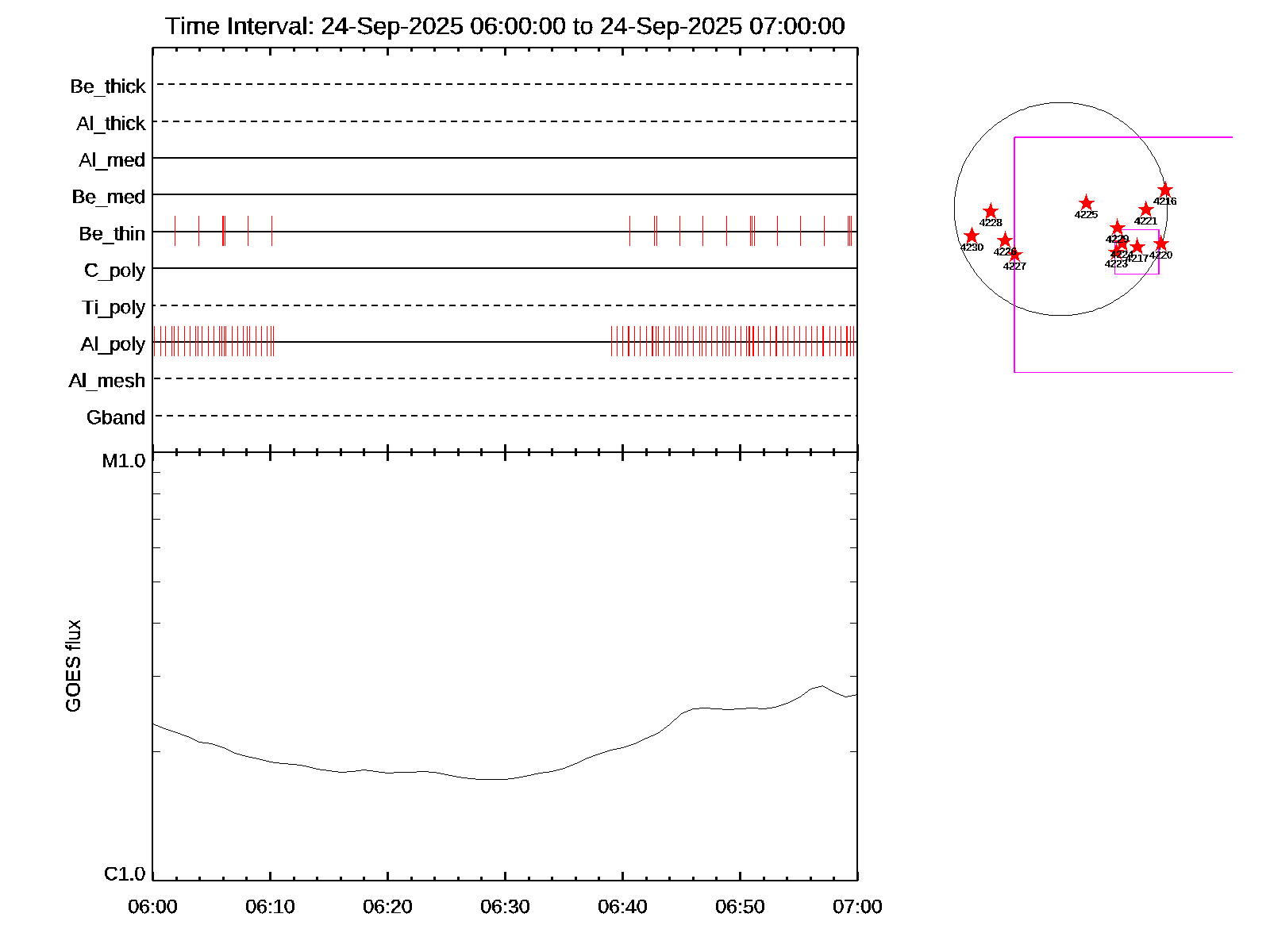Click the Time Interval title text
This screenshot has height=952, width=1270.
(x=505, y=26)
